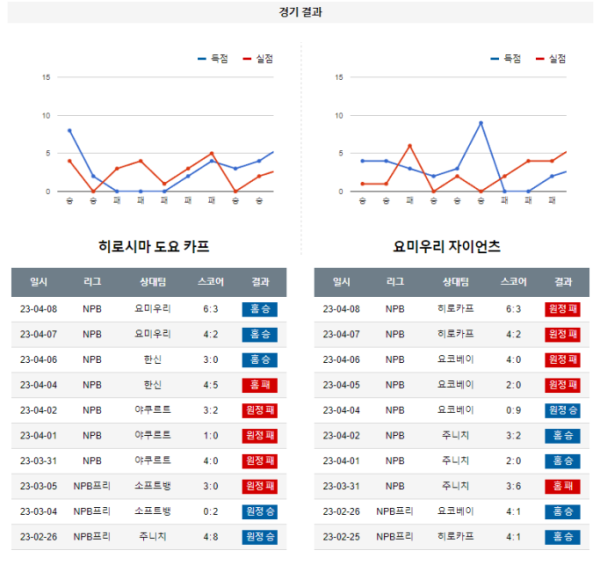Toggle the 실점 legend in the Hiroshima chart
Image resolution: width=600 pixels, height=565 pixels.
(x=258, y=59)
